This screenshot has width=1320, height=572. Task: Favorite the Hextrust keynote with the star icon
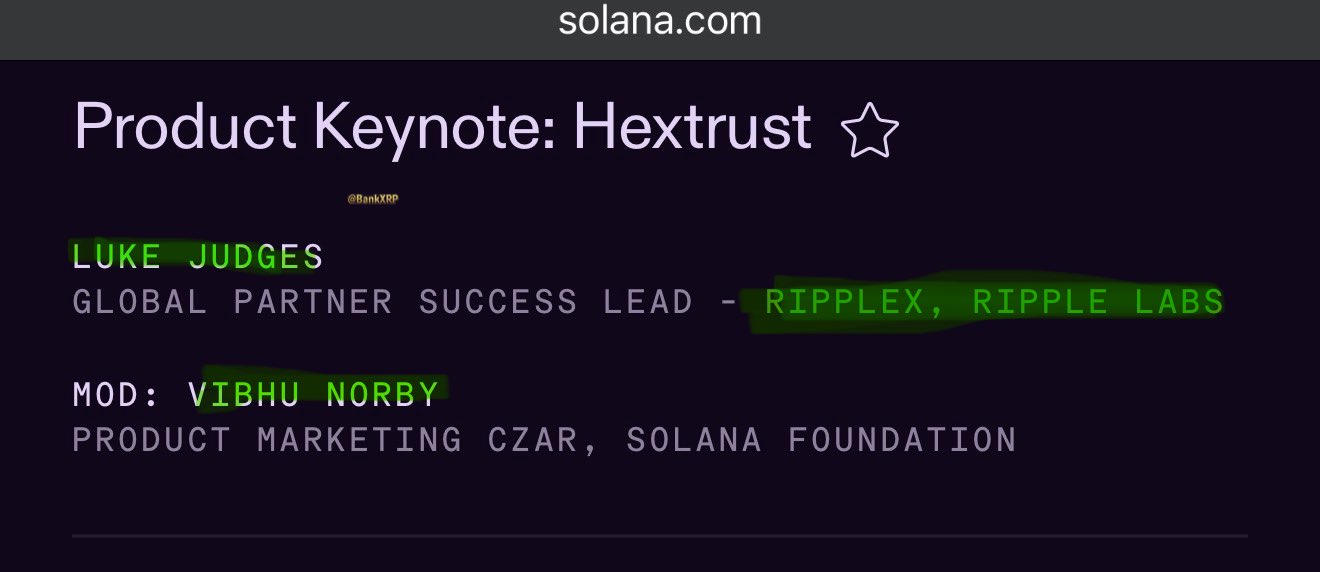[869, 132]
